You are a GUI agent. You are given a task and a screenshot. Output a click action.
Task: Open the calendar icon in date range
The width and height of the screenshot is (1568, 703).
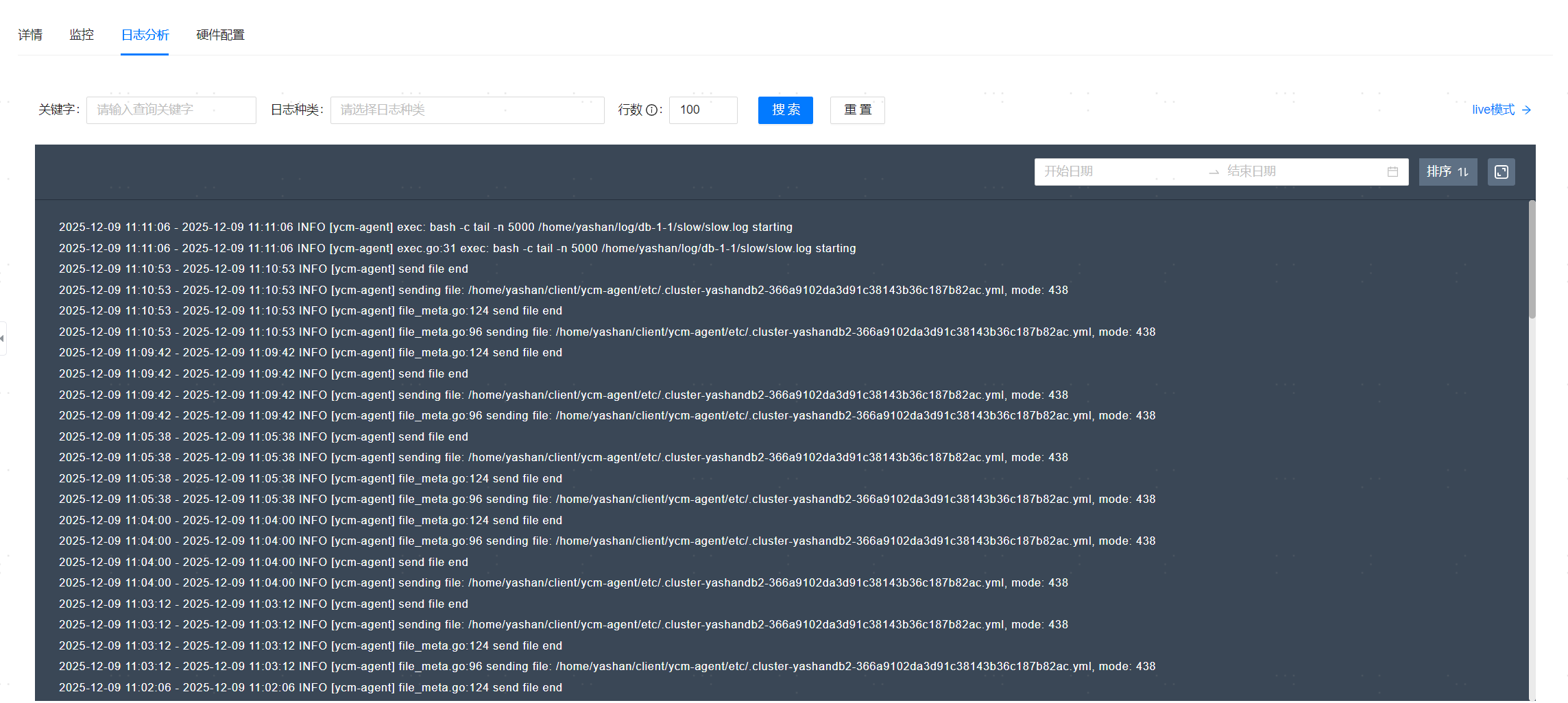1392,172
